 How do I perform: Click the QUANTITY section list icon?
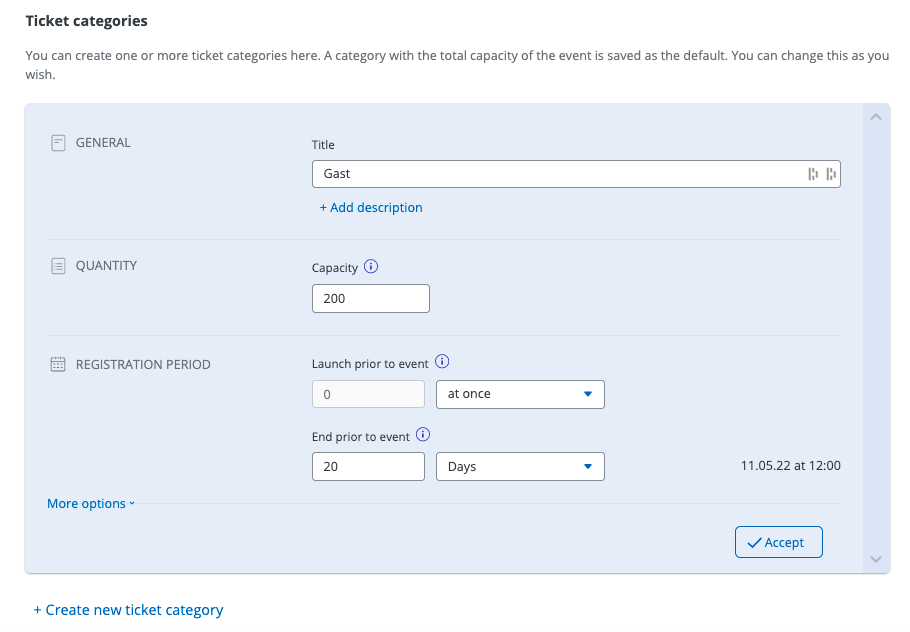tap(58, 266)
